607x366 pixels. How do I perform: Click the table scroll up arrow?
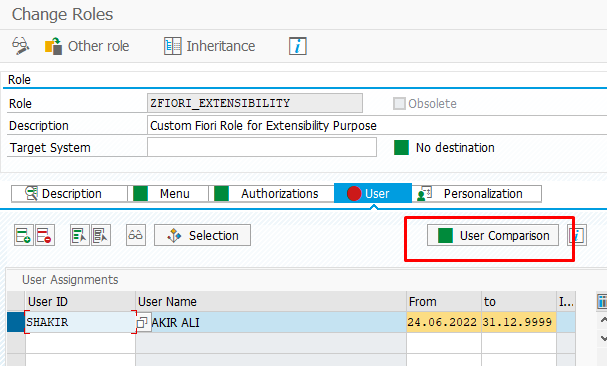pos(603,320)
